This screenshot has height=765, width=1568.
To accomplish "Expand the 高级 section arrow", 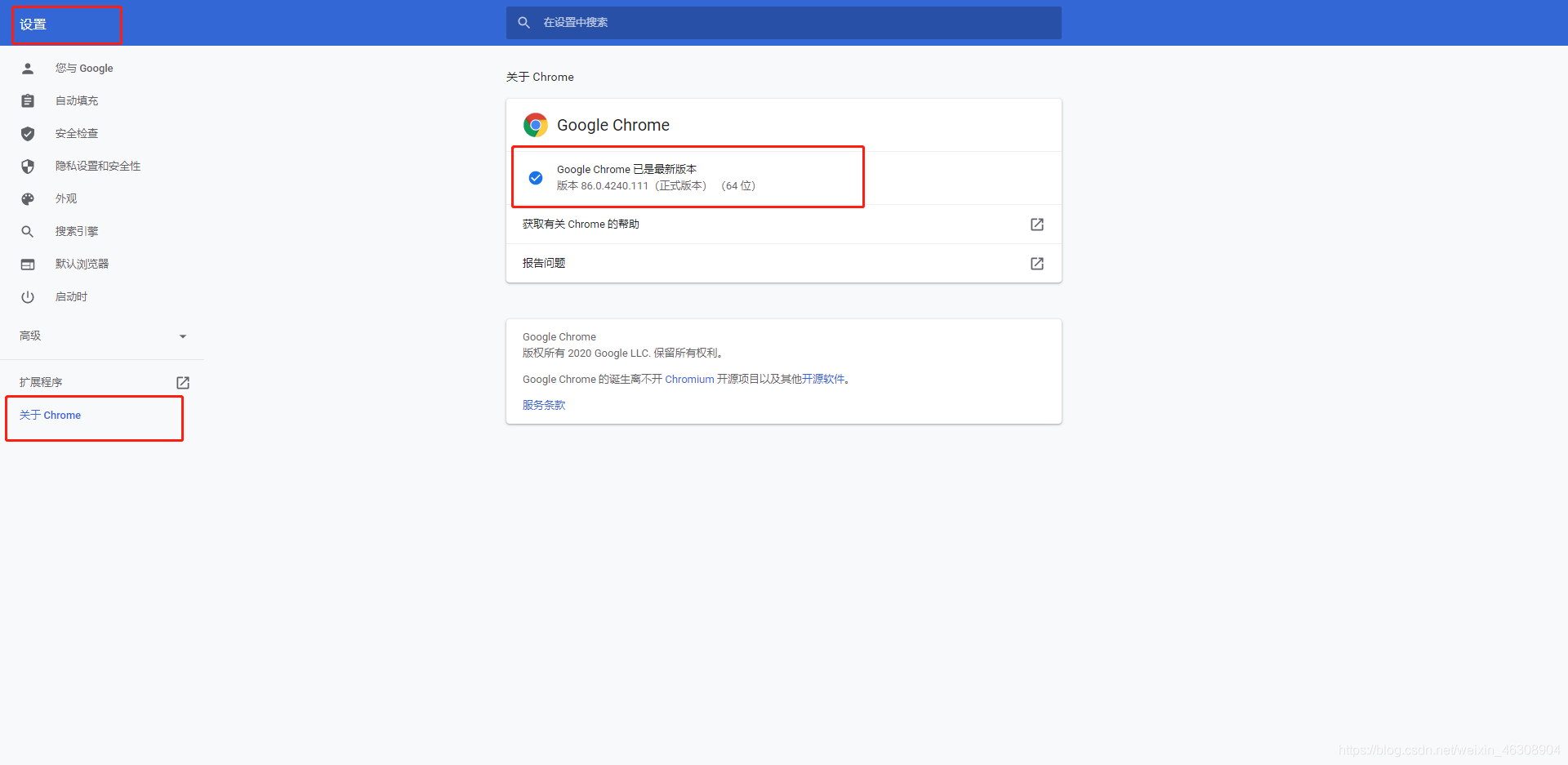I will tap(183, 336).
